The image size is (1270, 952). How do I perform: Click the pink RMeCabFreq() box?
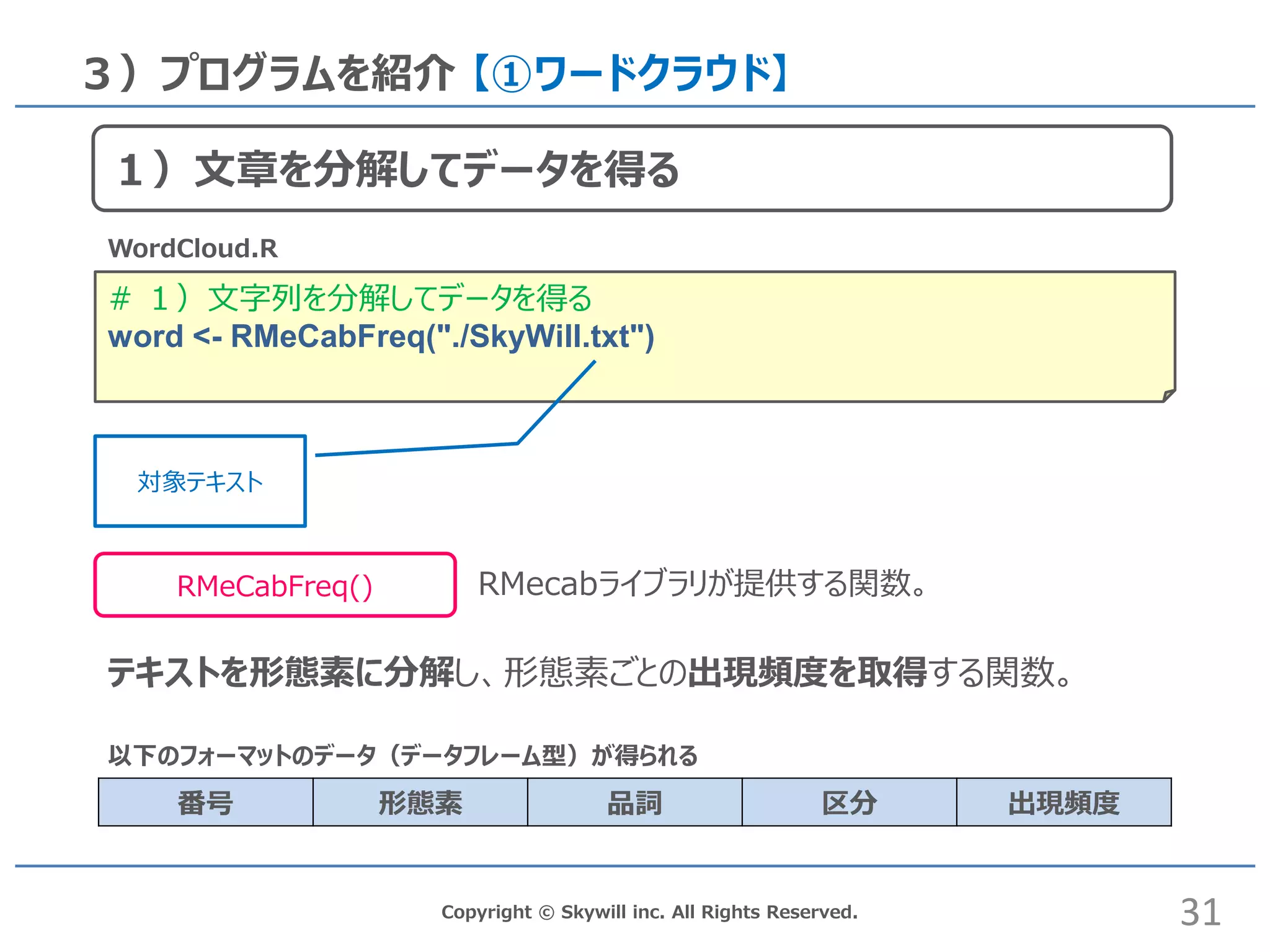tap(275, 585)
